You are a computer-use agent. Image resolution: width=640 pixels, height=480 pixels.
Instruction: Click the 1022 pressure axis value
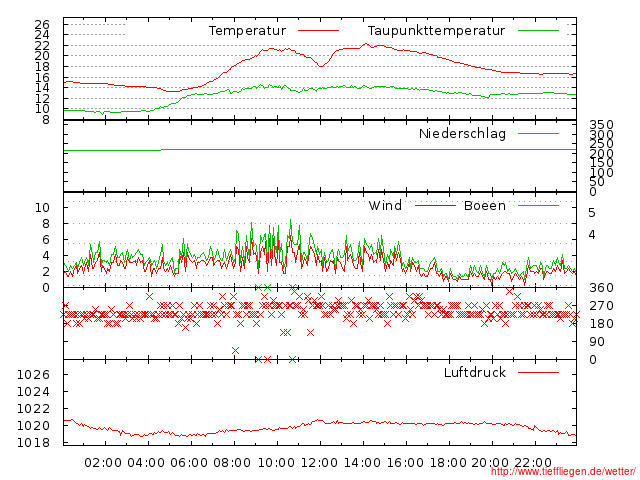point(33,409)
